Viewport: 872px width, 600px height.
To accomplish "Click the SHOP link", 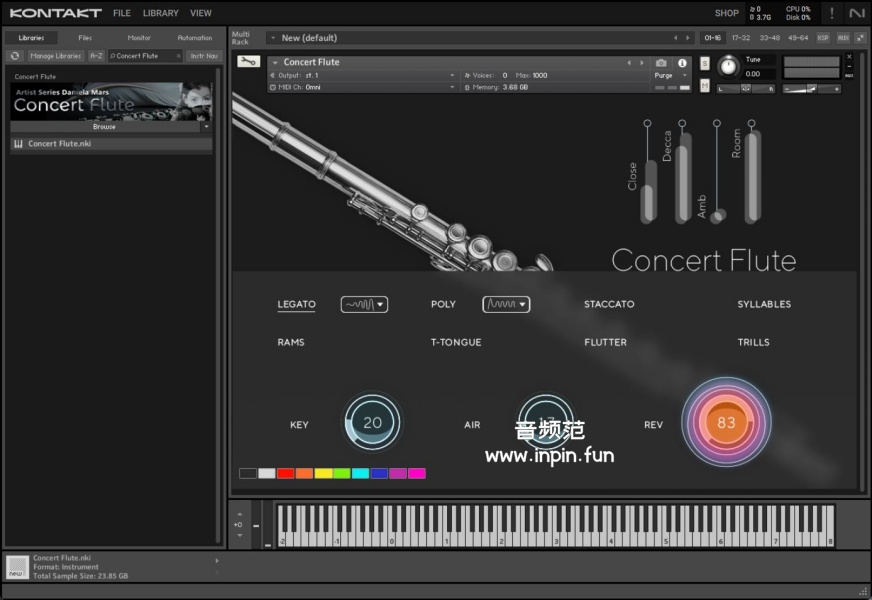I will tap(726, 13).
